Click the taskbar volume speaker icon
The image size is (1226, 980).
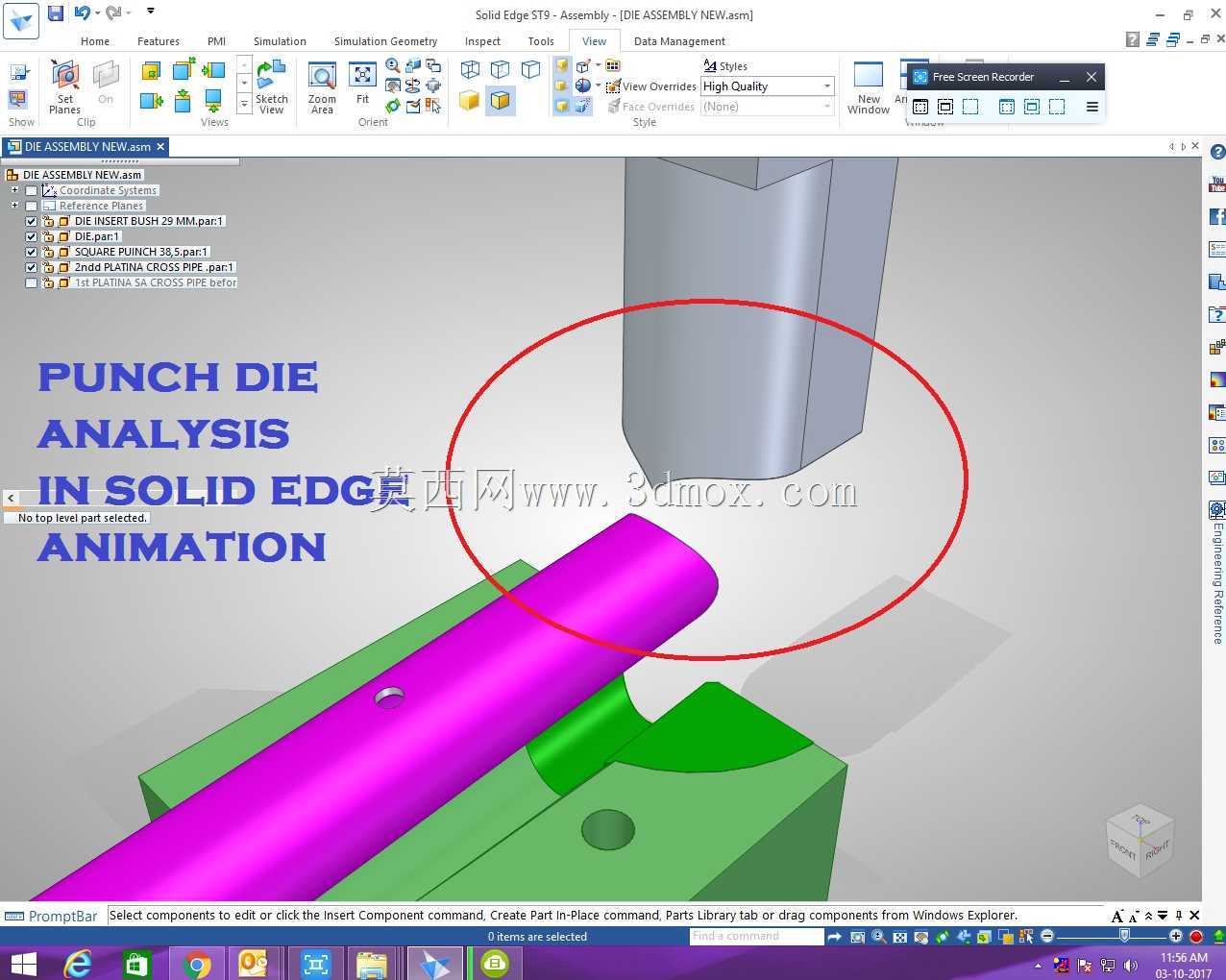click(1131, 965)
